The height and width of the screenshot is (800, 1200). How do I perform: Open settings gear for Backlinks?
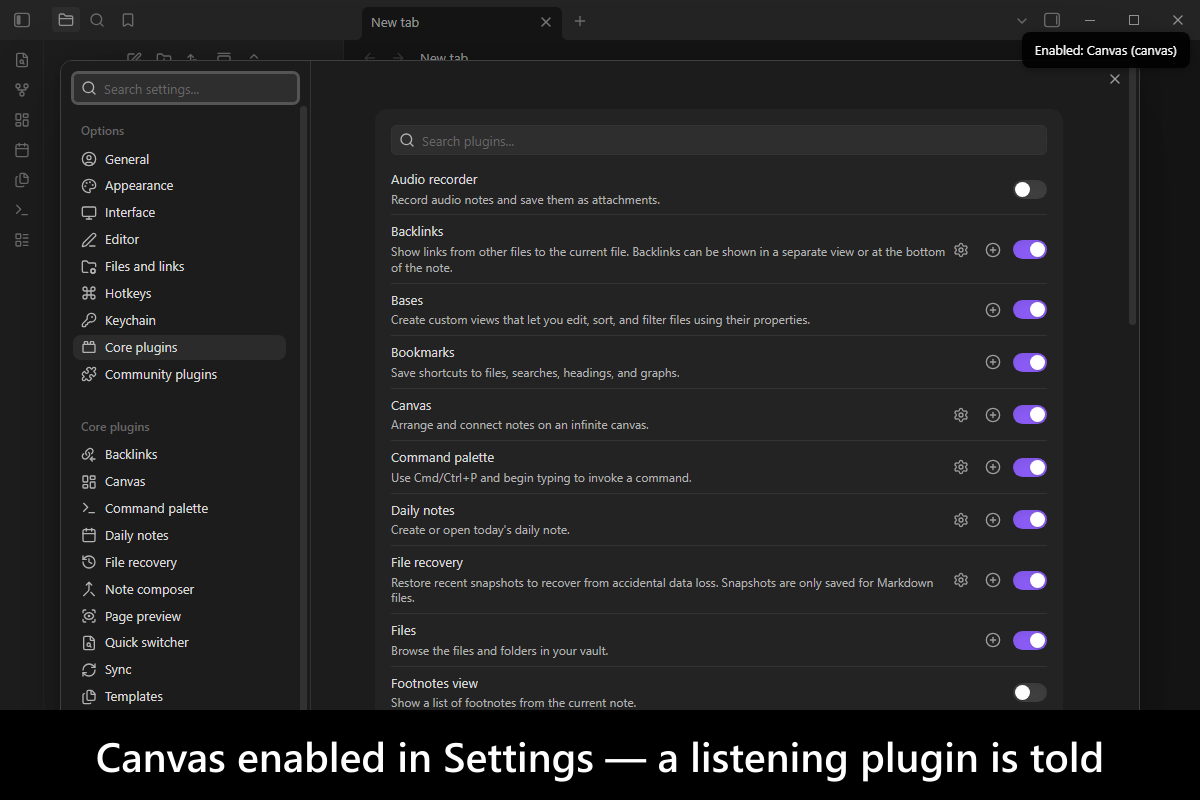pos(961,250)
